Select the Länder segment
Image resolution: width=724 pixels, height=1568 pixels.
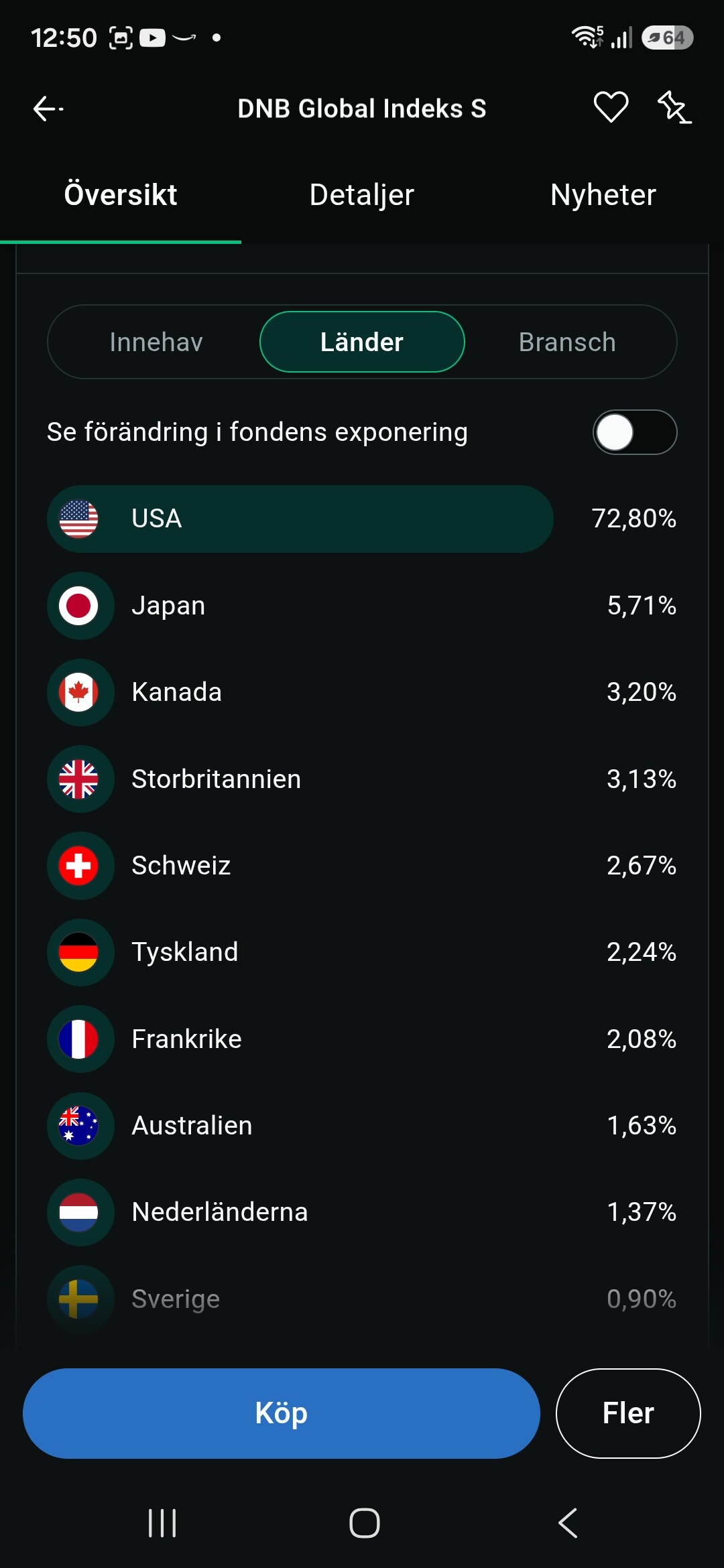click(x=362, y=342)
